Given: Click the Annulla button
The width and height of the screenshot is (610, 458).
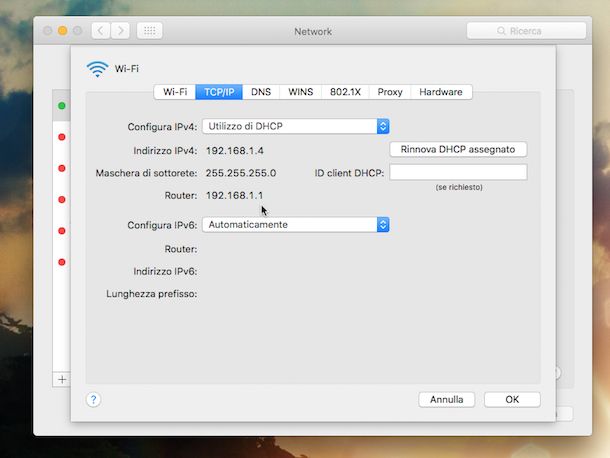Looking at the screenshot, I should pos(447,399).
